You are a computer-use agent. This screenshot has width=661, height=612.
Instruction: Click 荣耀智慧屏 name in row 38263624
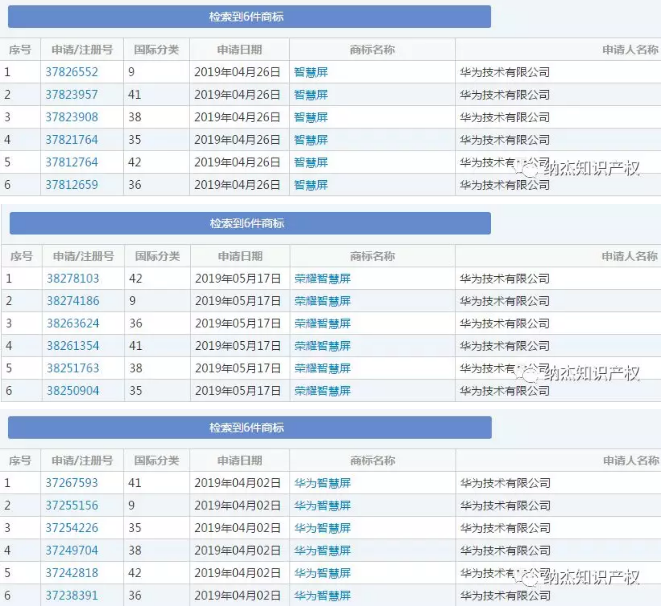pyautogui.click(x=322, y=324)
